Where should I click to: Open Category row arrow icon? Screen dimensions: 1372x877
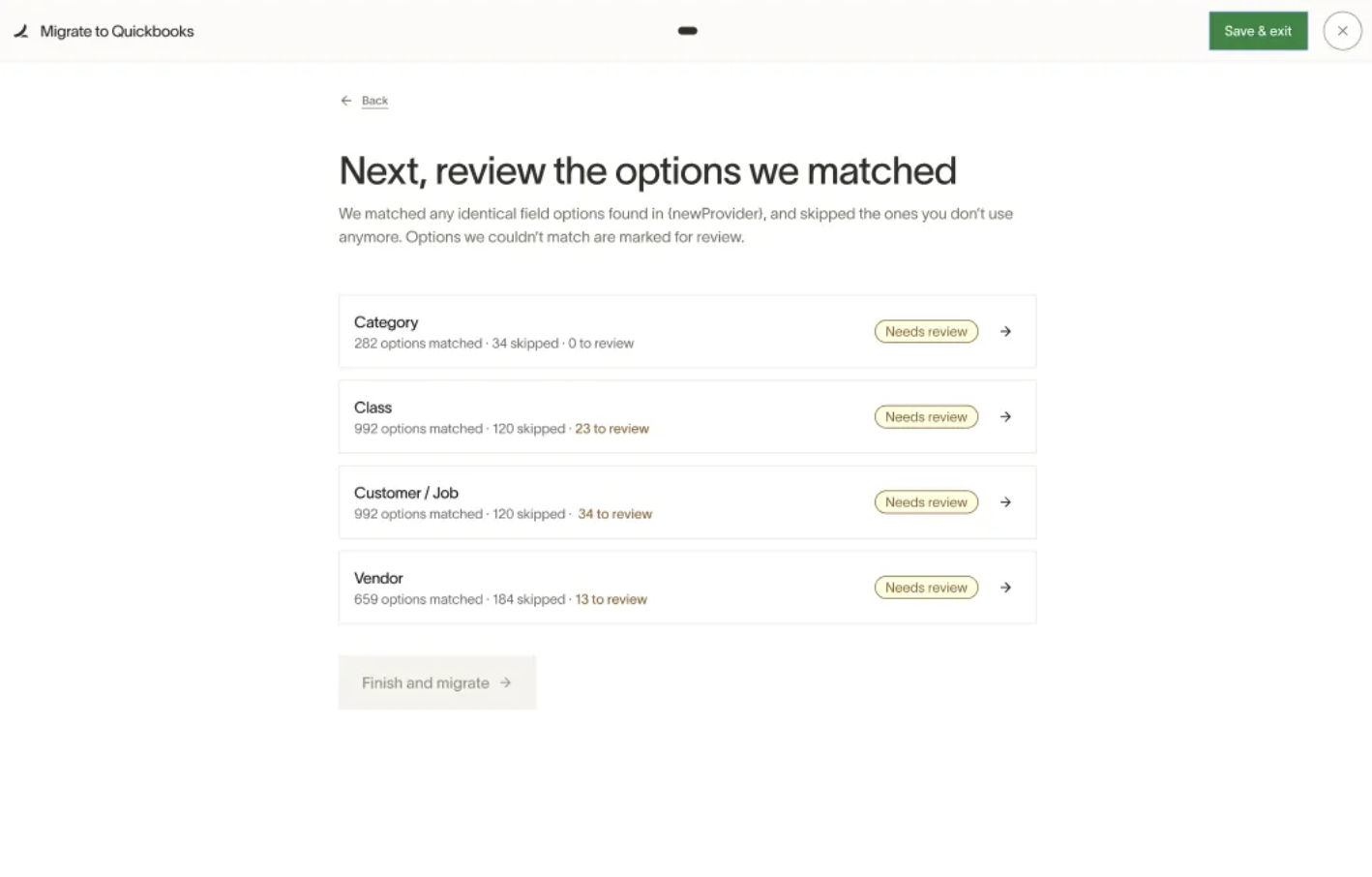click(x=1005, y=331)
